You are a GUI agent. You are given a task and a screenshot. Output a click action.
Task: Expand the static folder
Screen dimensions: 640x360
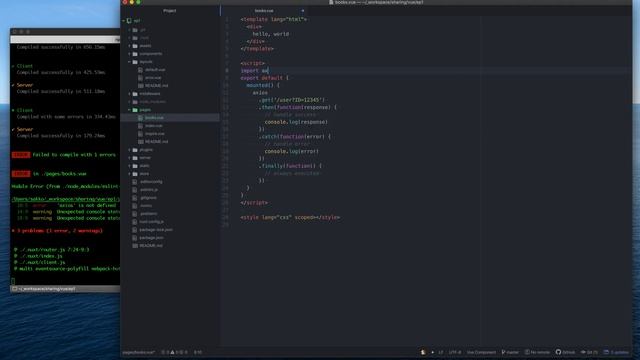[130, 166]
